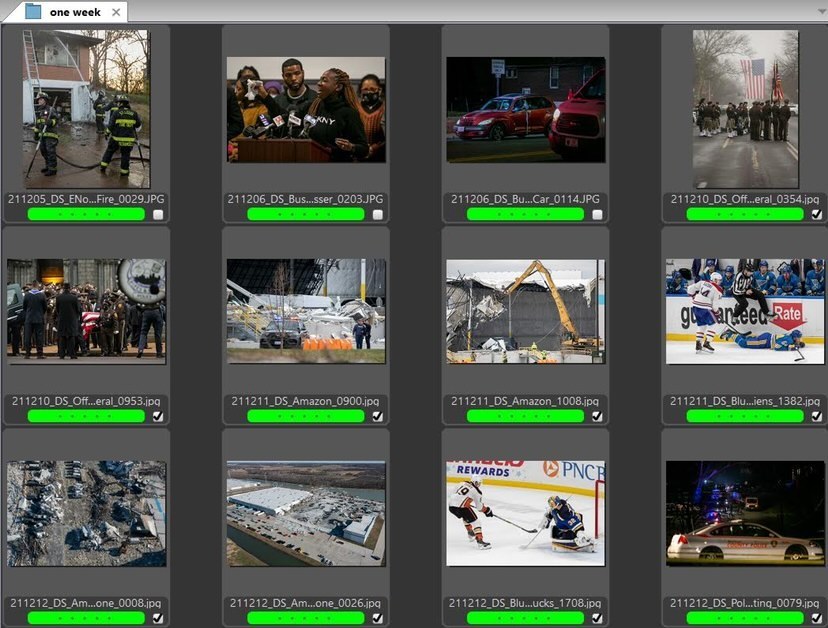The width and height of the screenshot is (828, 628).
Task: Open the hockey goalie save photo
Action: 525,515
